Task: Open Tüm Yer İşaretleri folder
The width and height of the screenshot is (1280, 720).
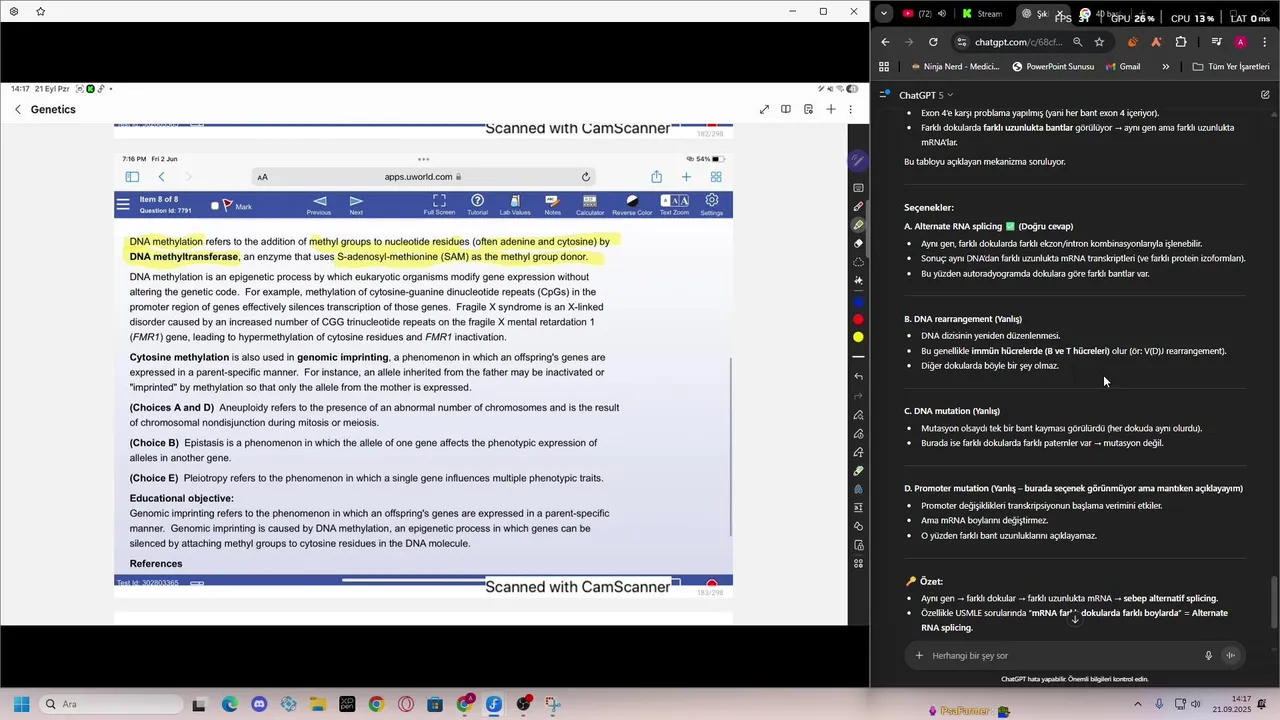Action: [1231, 67]
